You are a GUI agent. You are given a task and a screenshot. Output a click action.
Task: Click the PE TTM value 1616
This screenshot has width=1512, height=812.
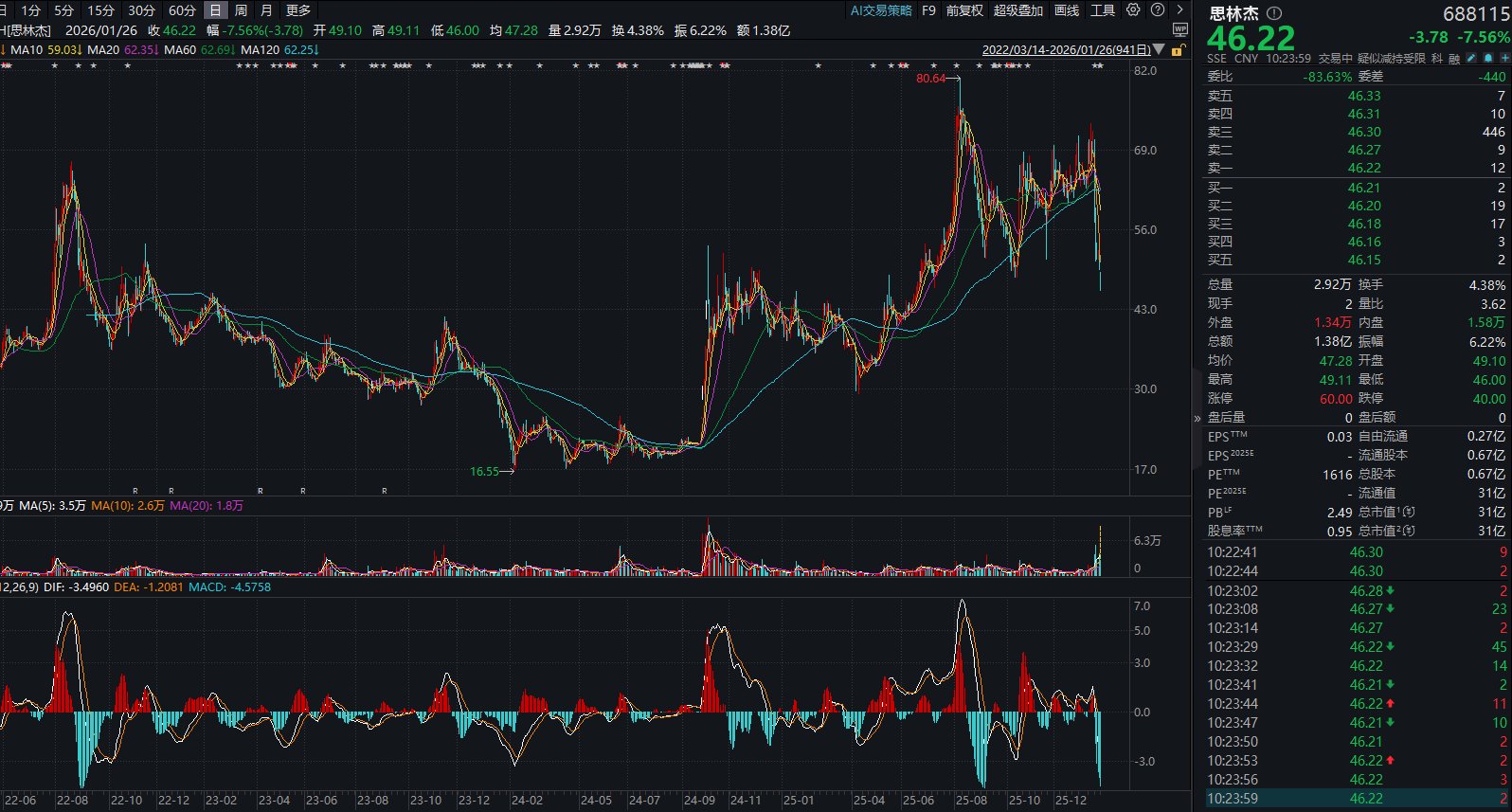click(1337, 475)
